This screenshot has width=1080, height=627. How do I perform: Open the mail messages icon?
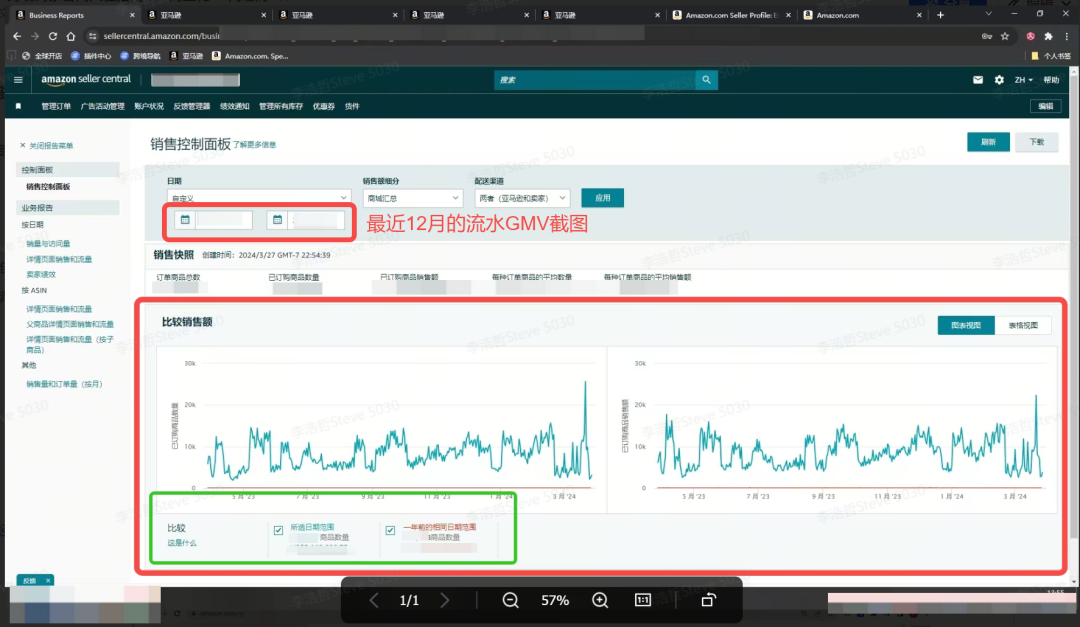(x=978, y=80)
